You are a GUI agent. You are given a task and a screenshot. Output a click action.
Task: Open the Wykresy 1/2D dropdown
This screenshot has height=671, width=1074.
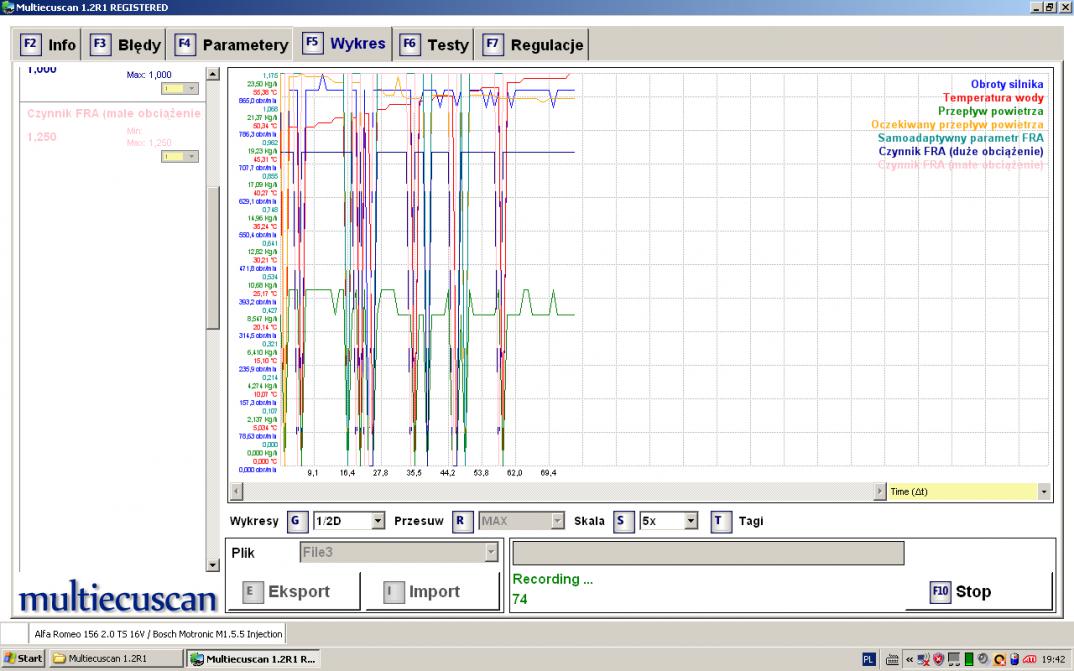(x=377, y=521)
